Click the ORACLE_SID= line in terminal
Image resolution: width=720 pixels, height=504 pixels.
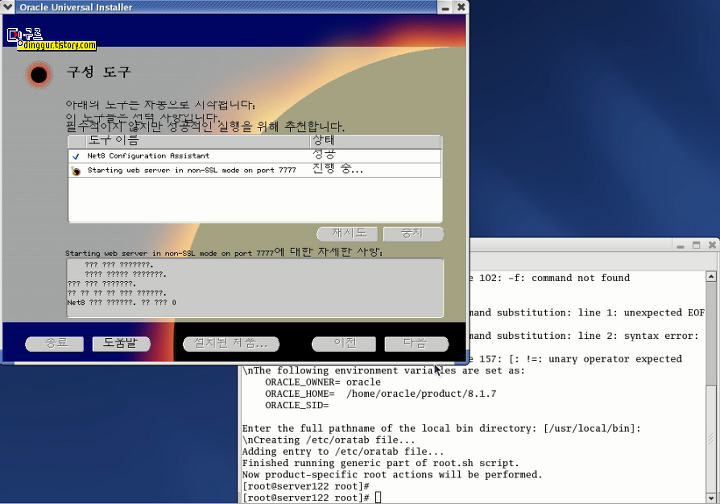297,405
